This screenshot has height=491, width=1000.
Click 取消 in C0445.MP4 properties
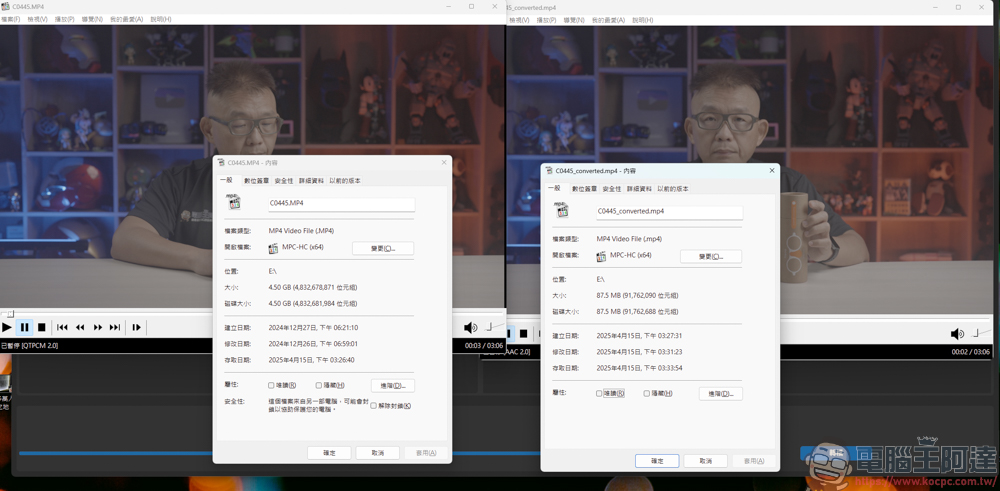(x=378, y=453)
